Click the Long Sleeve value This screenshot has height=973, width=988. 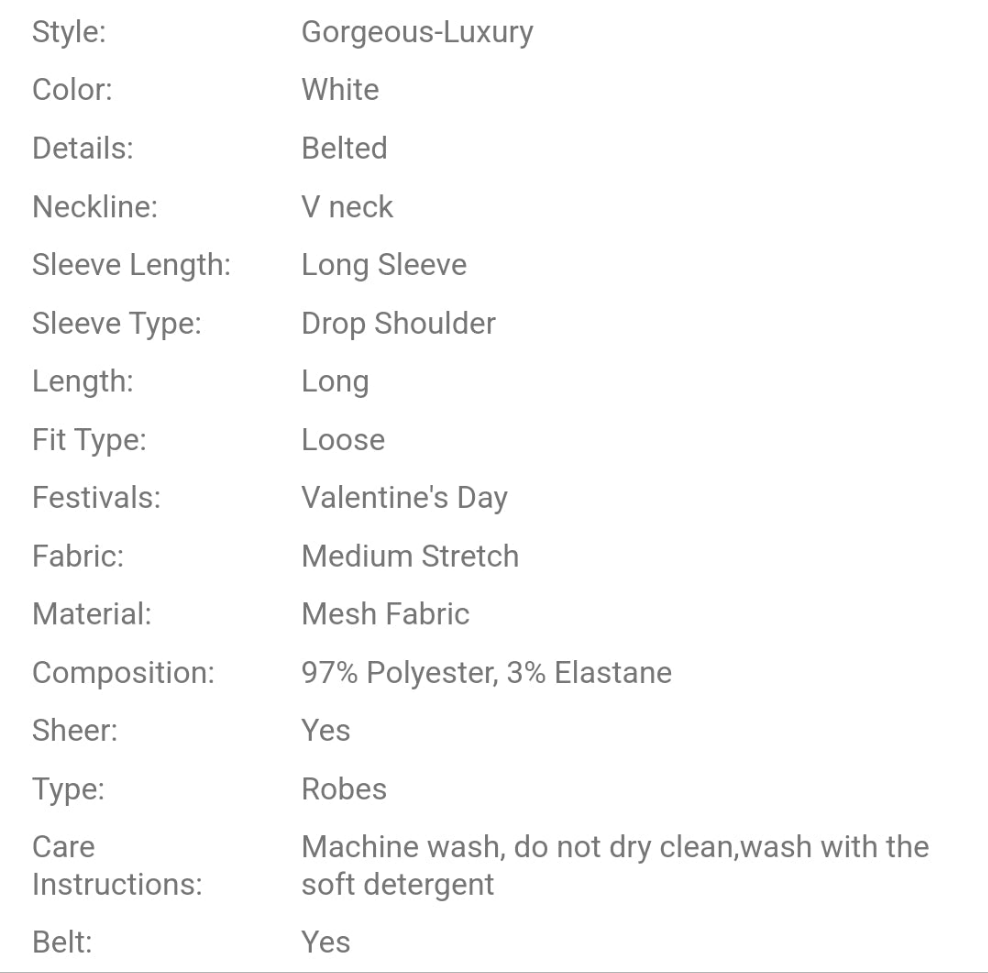[x=384, y=265]
